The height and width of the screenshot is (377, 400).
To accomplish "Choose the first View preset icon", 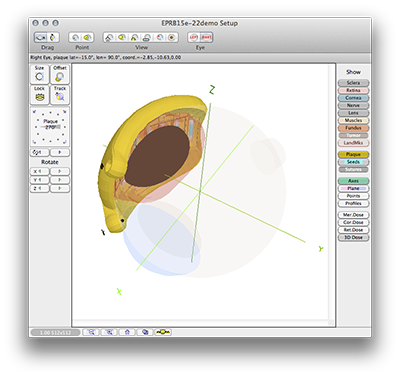I will click(109, 37).
